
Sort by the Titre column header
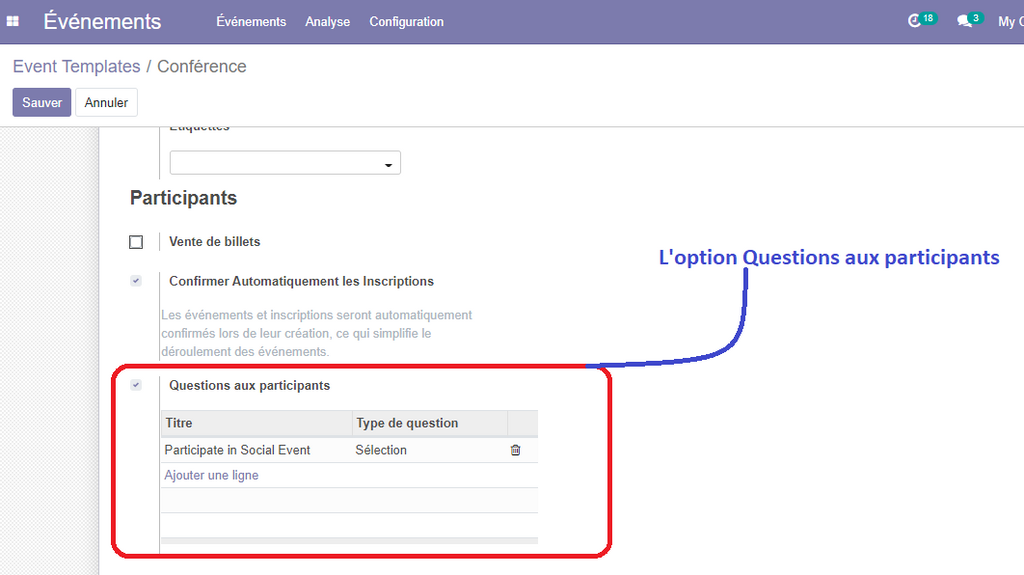pos(255,423)
